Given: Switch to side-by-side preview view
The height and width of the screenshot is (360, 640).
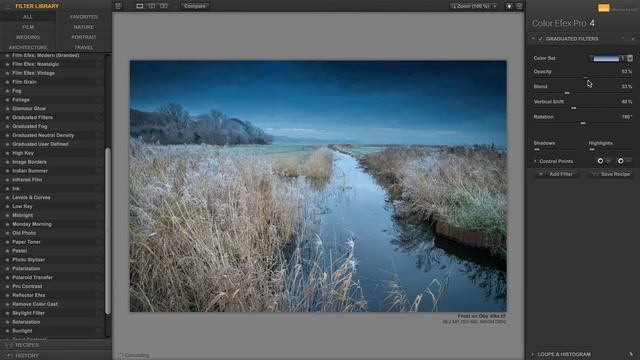Looking at the screenshot, I should click(164, 6).
